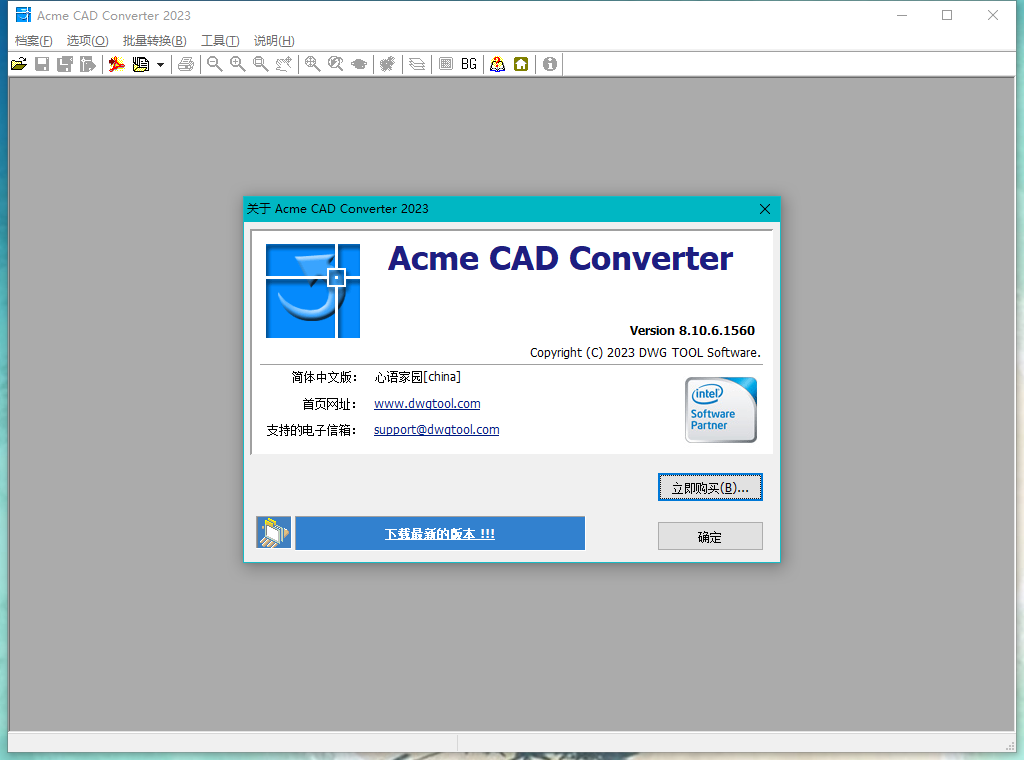
Task: Click the Zoom Extents crosshair magnifier icon
Action: click(313, 64)
